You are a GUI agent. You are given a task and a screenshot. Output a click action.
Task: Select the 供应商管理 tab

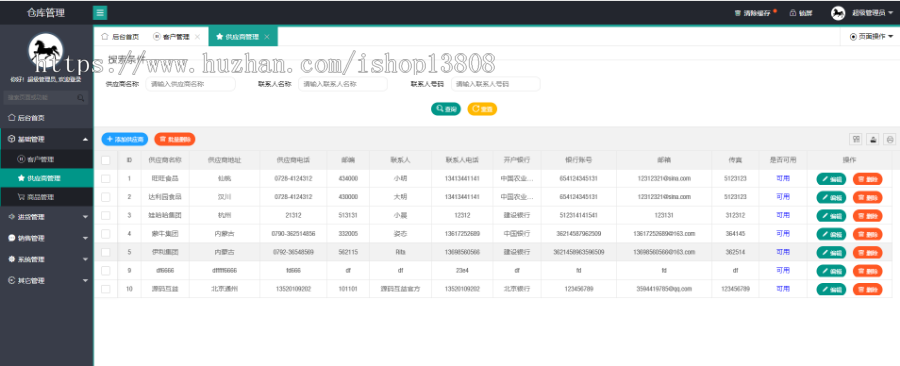243,37
